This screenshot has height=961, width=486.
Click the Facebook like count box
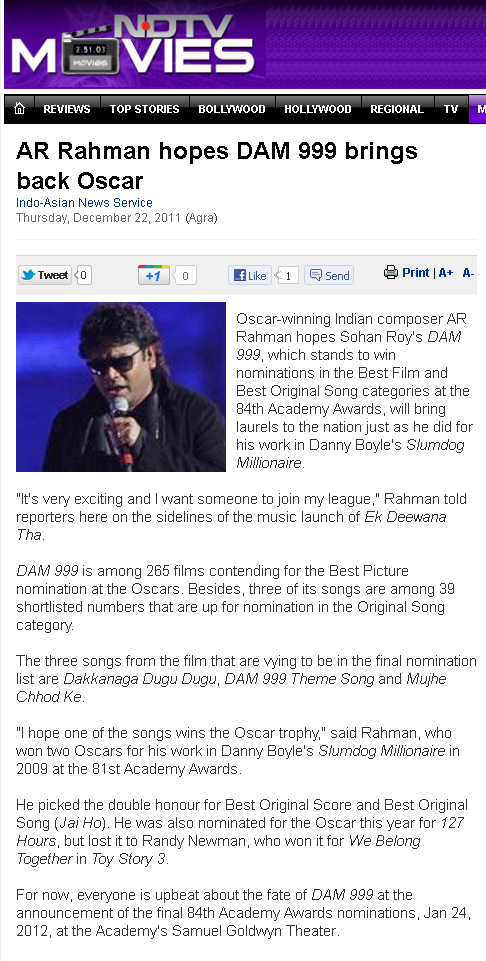288,275
